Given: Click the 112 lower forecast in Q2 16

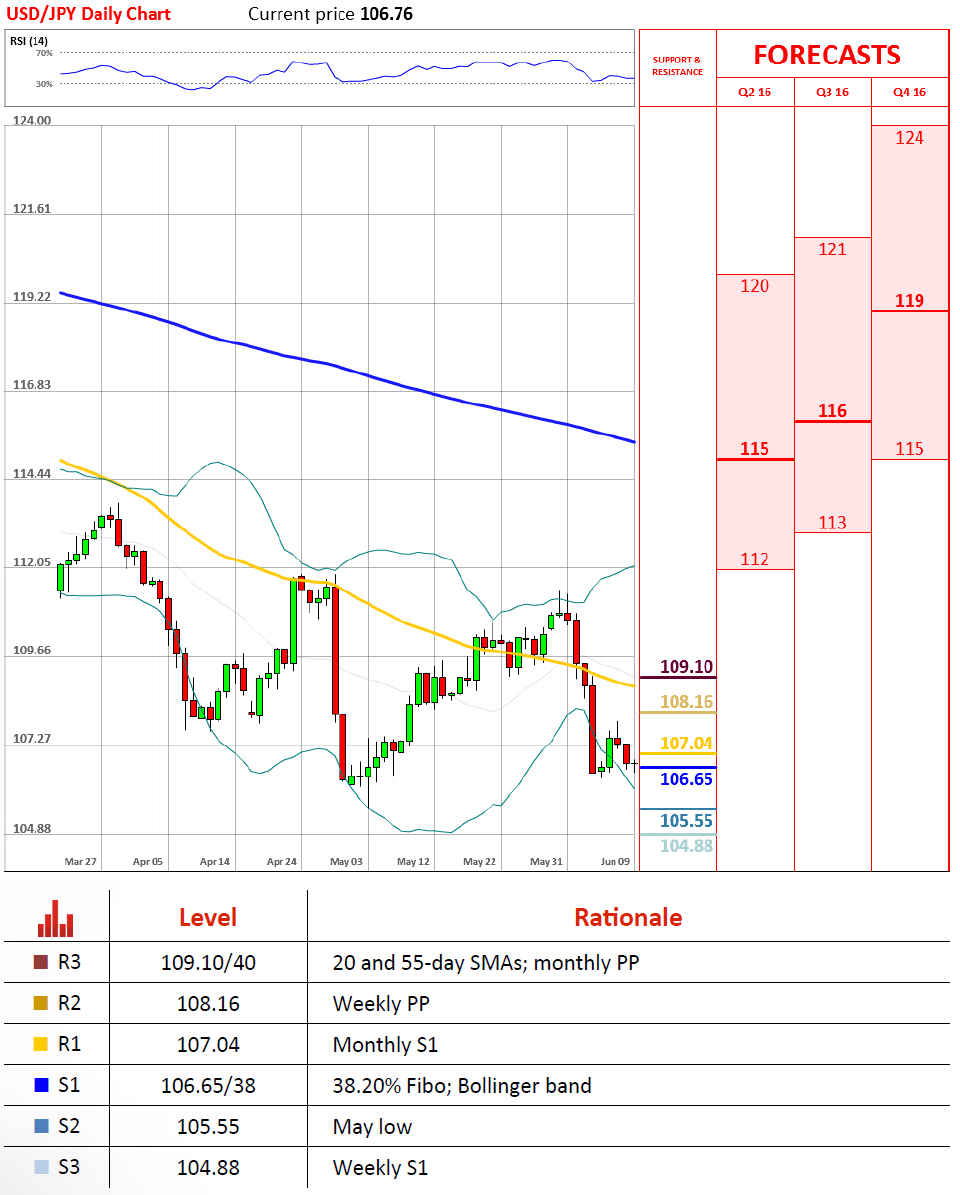Looking at the screenshot, I should [754, 559].
